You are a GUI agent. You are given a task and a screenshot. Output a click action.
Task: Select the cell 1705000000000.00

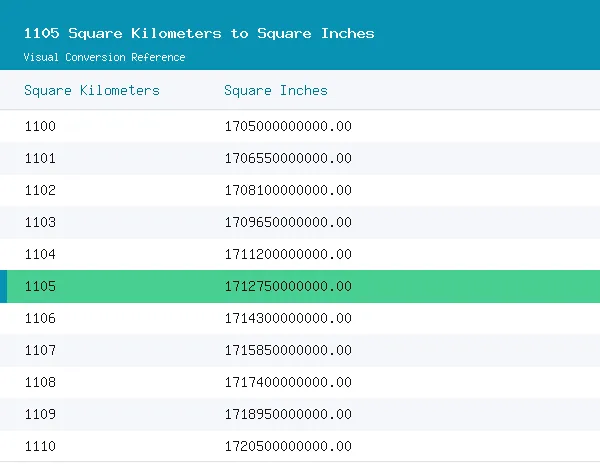coord(288,126)
